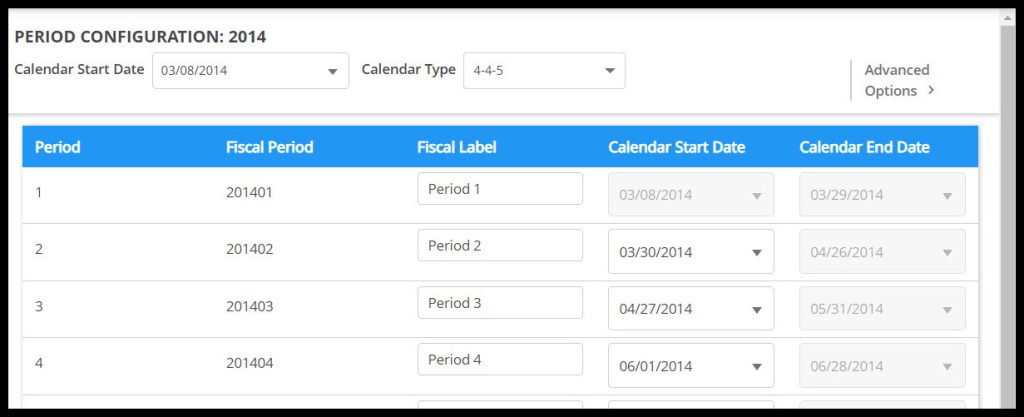Screen dimensions: 1024x417
Task: Edit the Period 4 fiscal label field
Action: point(499,360)
